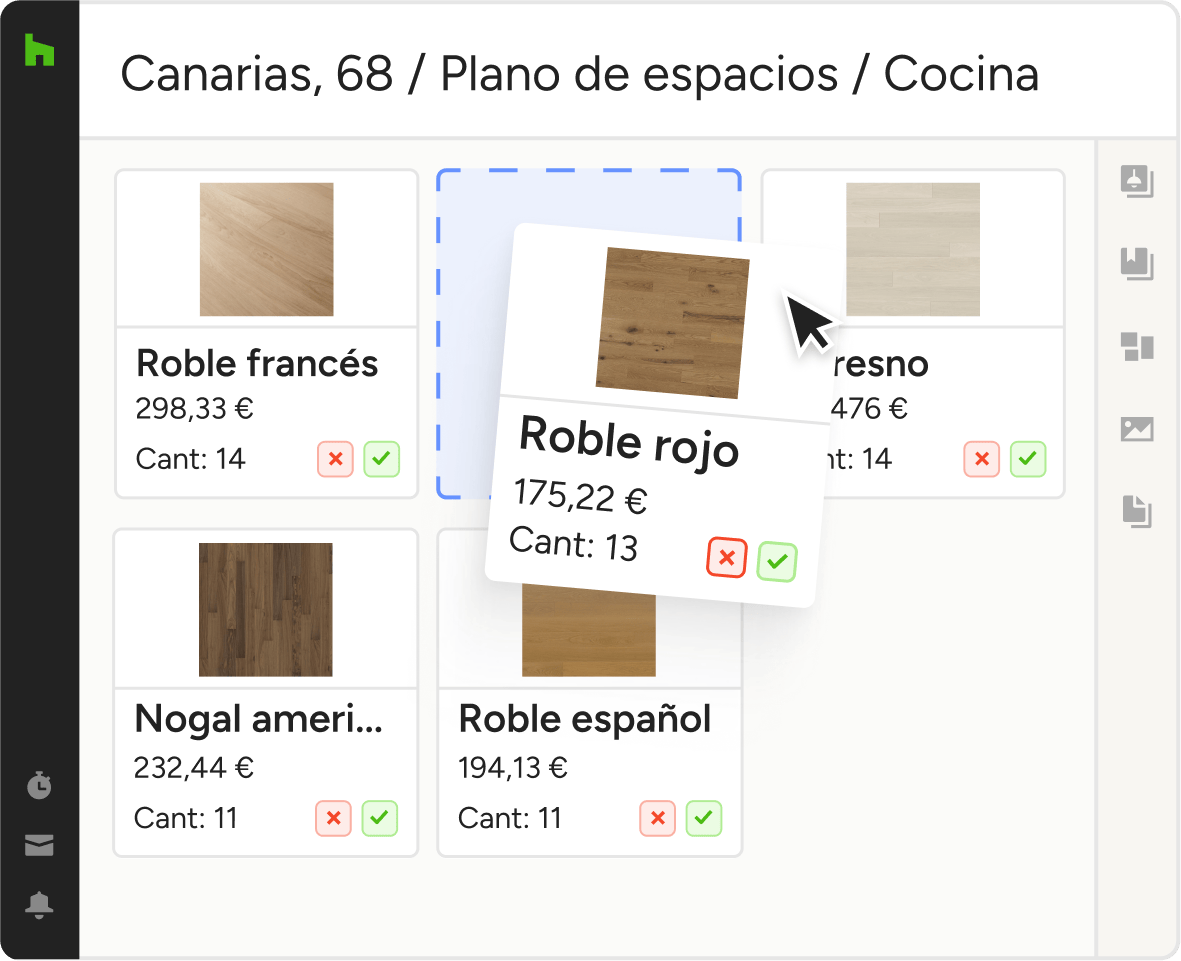Image resolution: width=1181 pixels, height=961 pixels.
Task: Open the stopwatch timer in sidebar
Action: coord(39,786)
